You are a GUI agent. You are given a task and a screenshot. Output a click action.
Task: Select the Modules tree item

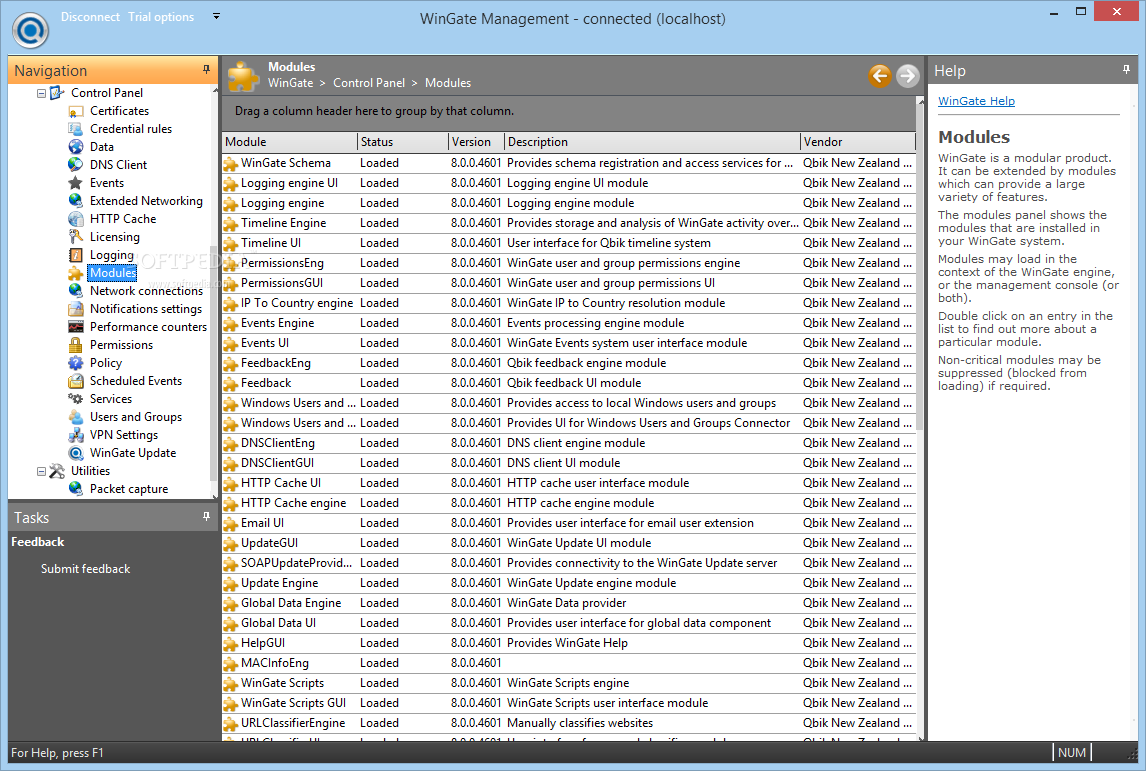[x=113, y=273]
